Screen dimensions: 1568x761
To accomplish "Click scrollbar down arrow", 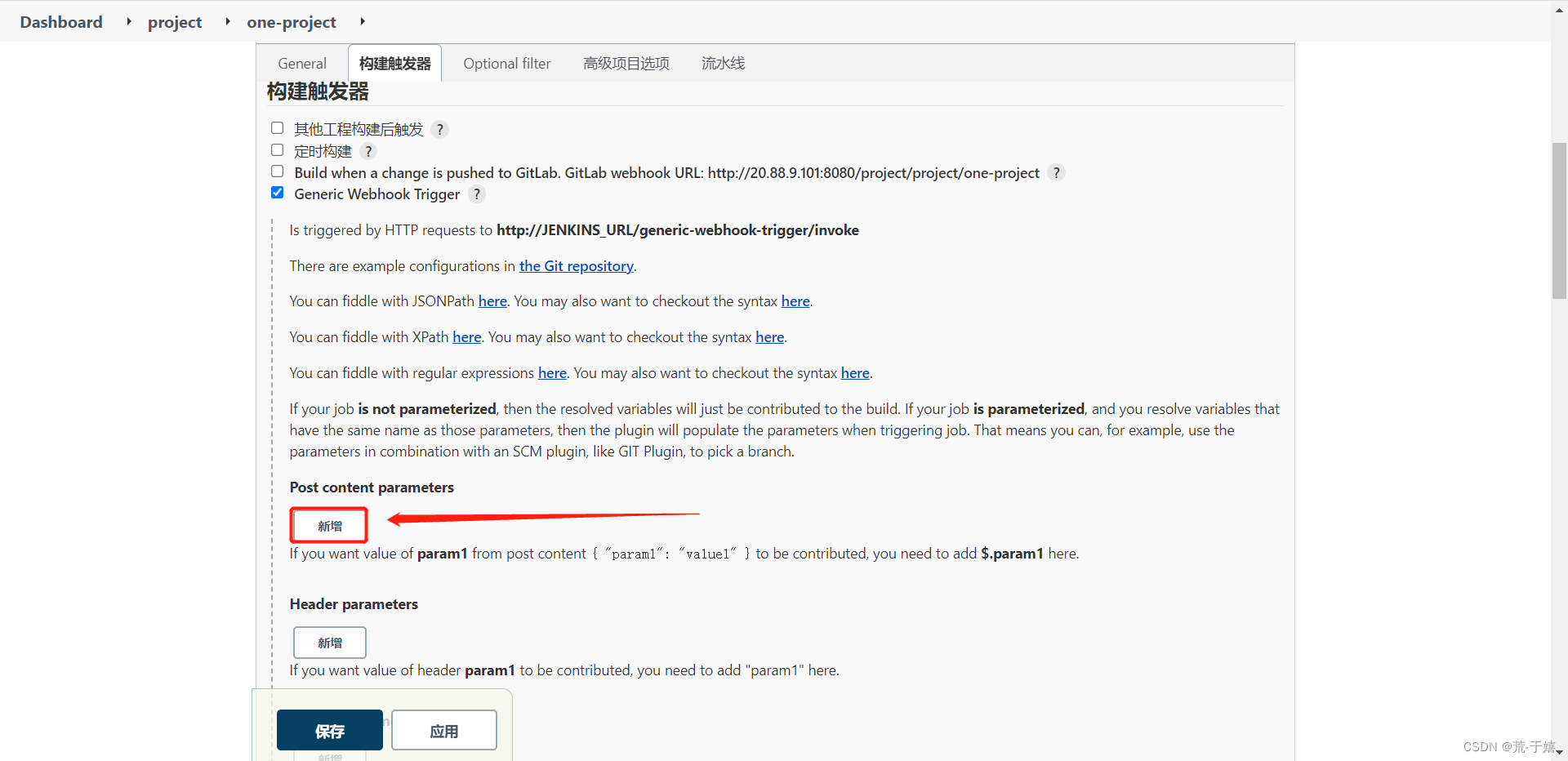I will [1559, 753].
